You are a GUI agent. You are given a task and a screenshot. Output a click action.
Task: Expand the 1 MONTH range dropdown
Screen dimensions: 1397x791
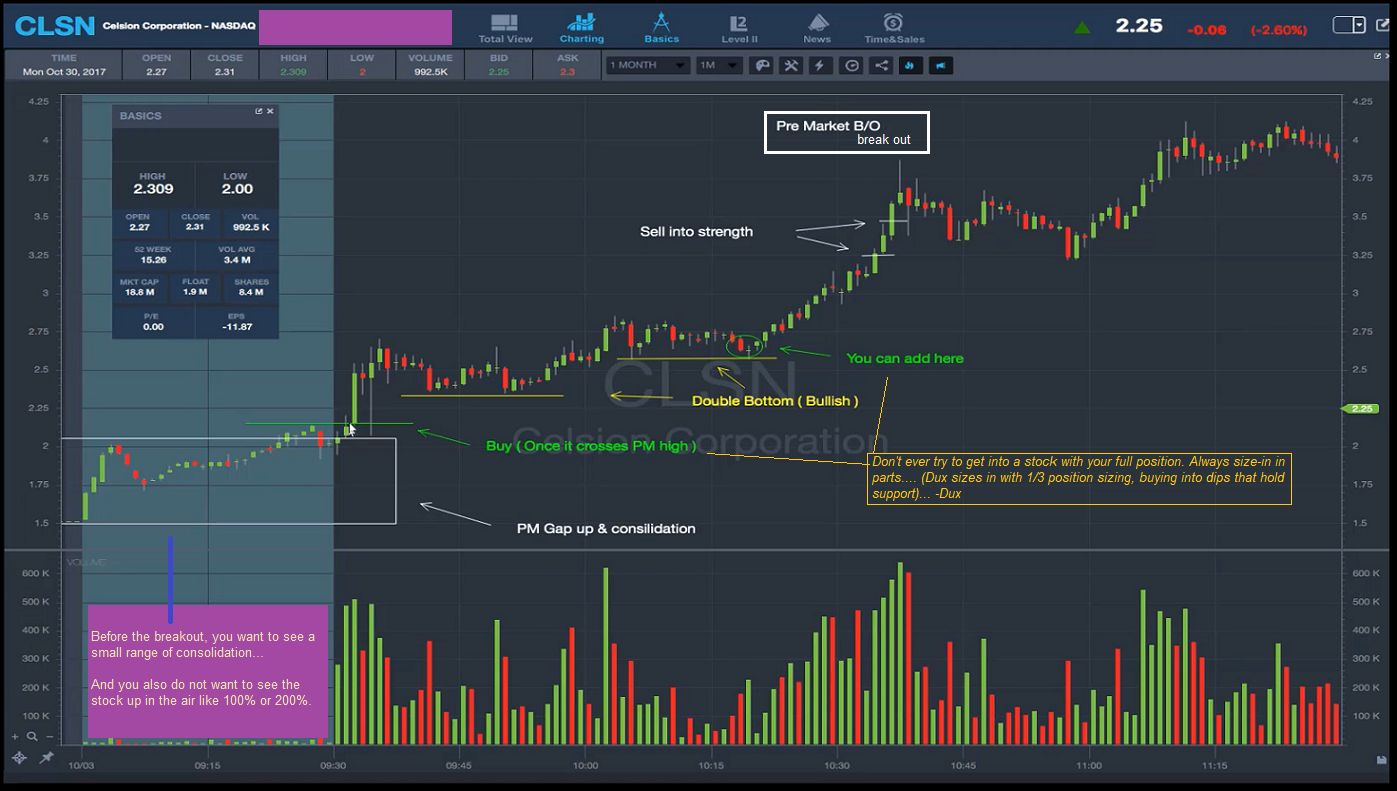pyautogui.click(x=648, y=65)
